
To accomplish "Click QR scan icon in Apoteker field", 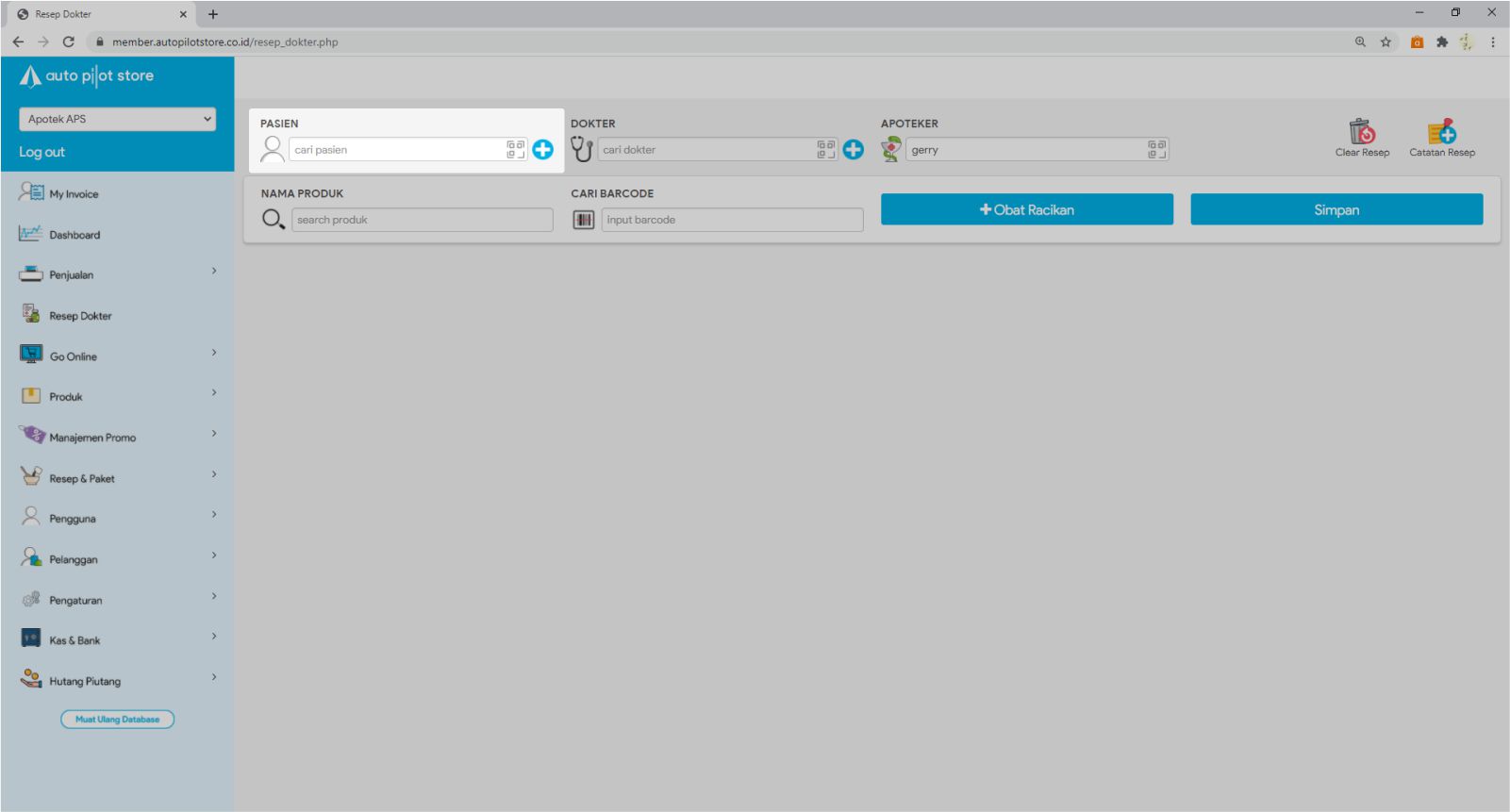I will [1156, 150].
